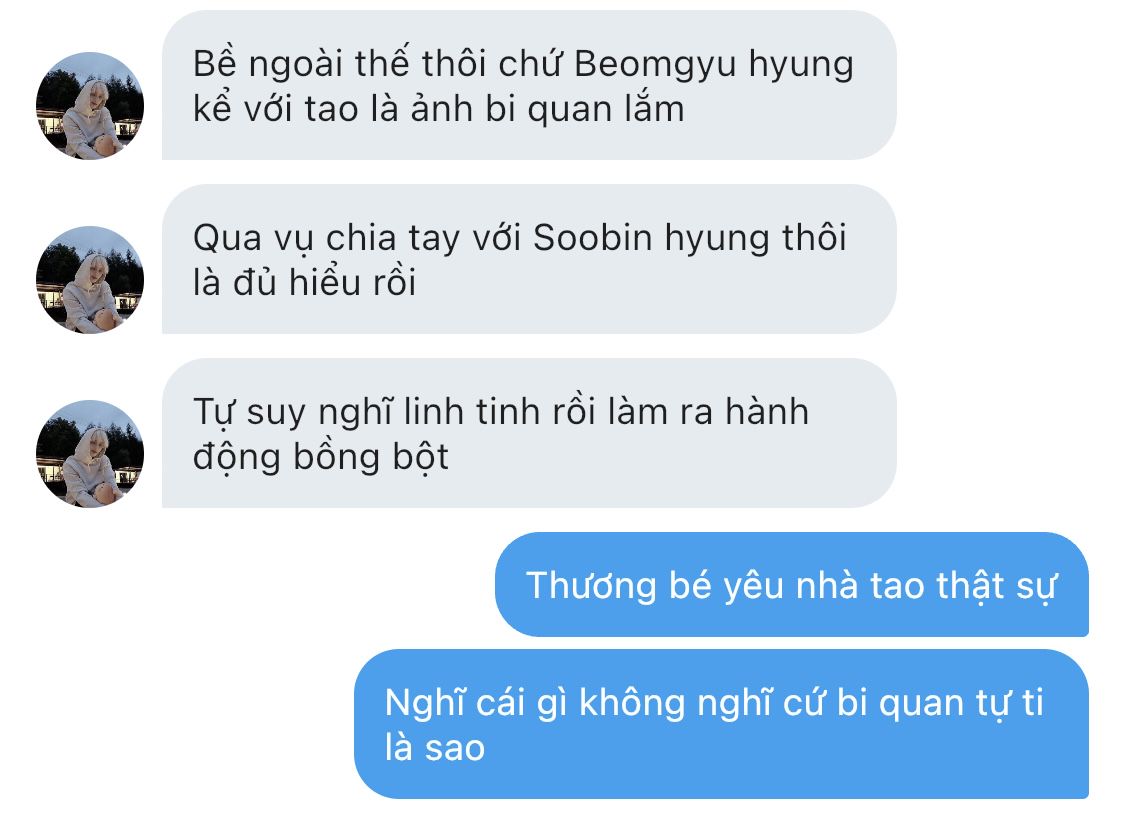Open avatar beside the Beomgyu hyung message
The image size is (1125, 814).
click(90, 105)
